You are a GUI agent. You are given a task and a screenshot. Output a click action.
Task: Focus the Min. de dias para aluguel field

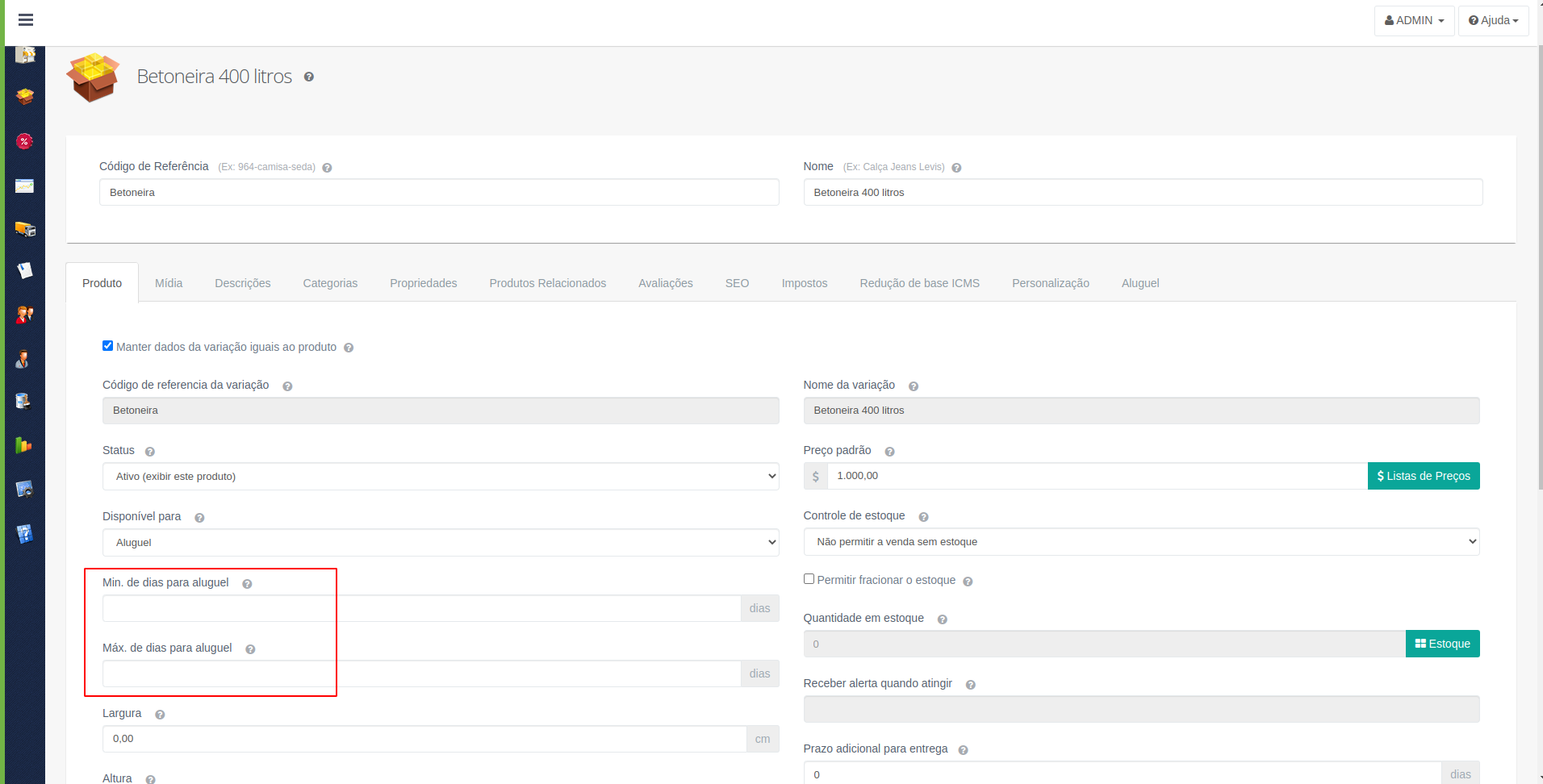(x=421, y=608)
